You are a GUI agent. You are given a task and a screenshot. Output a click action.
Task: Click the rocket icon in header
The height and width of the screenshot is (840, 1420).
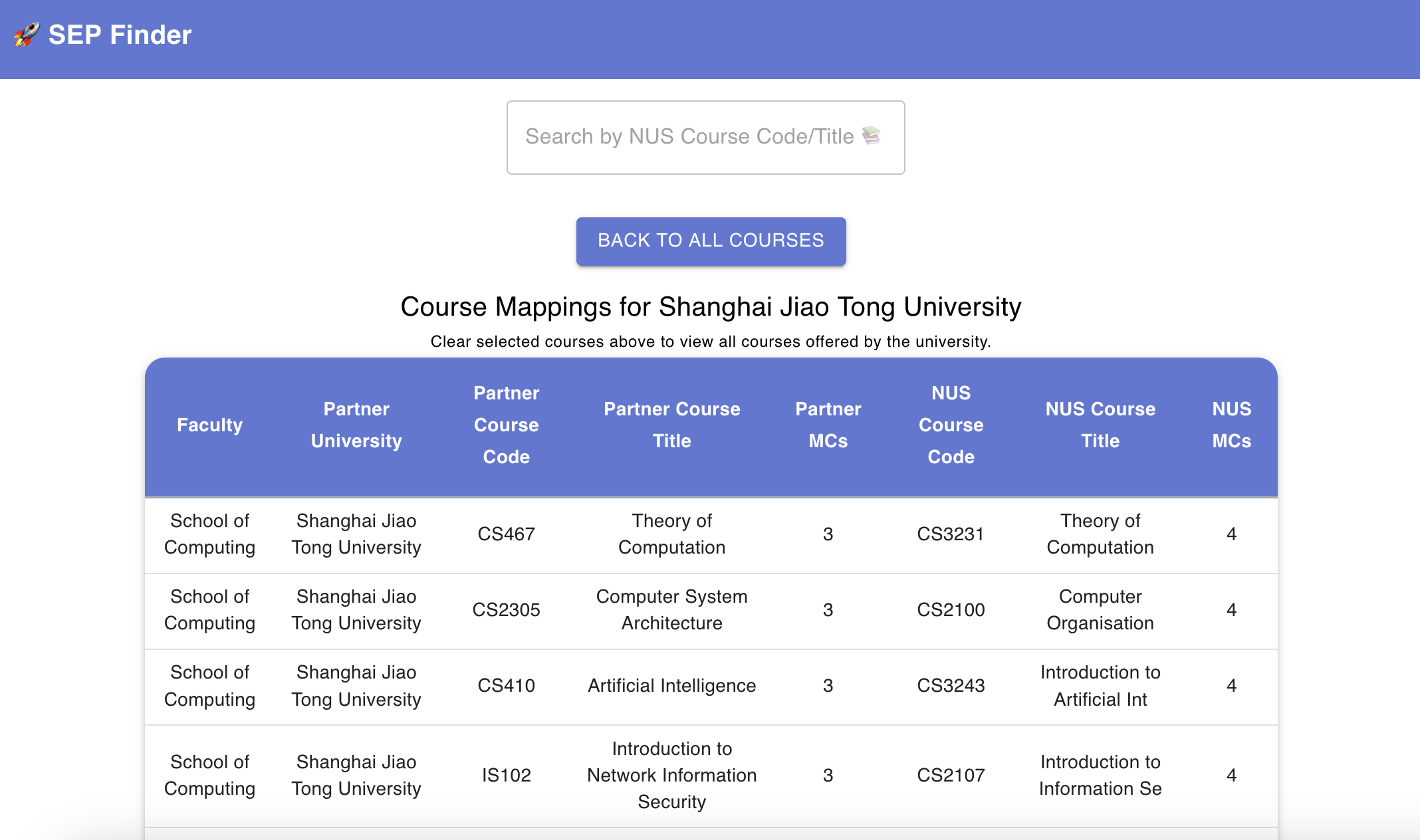point(27,35)
